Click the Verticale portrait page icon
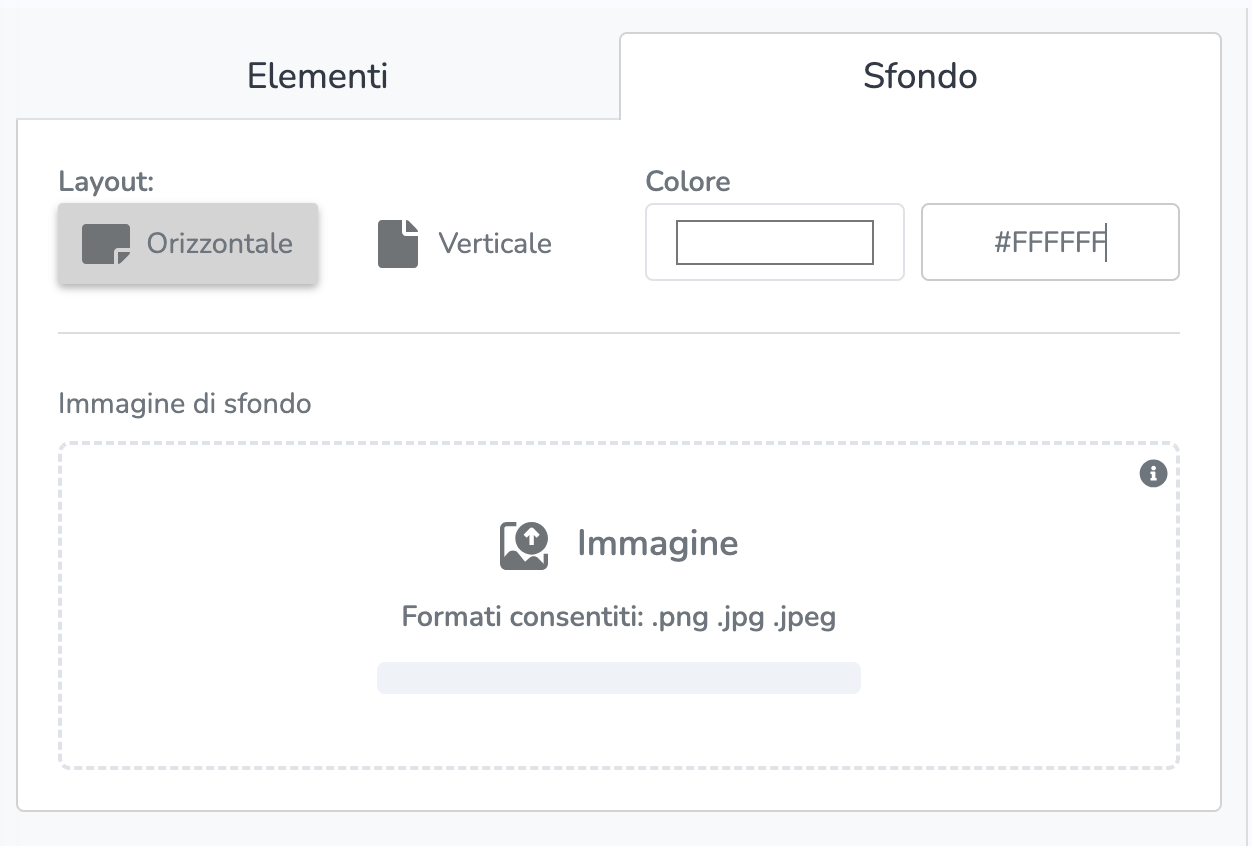1252x846 pixels. [397, 243]
